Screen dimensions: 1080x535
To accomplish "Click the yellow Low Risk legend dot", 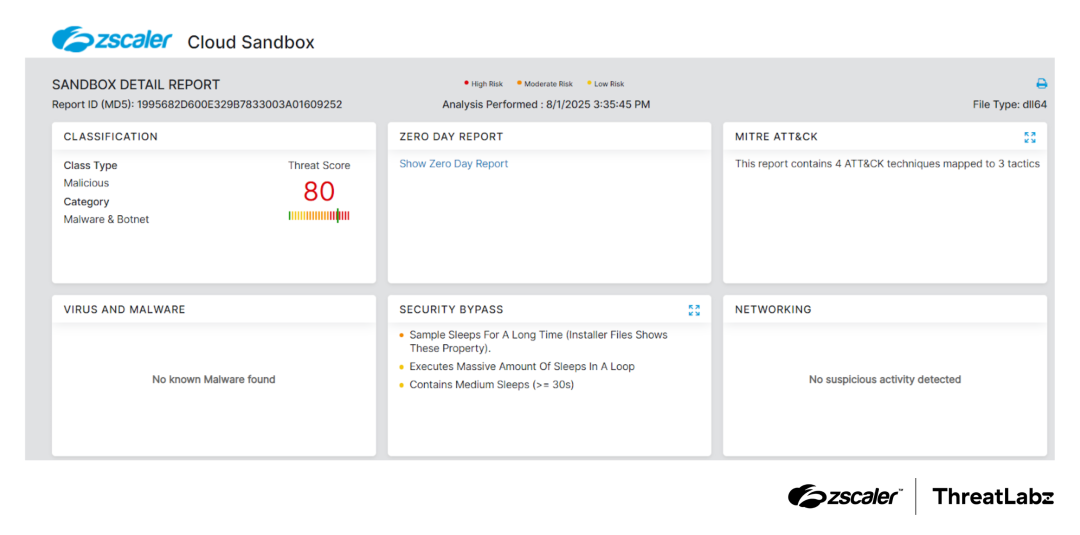I will pyautogui.click(x=590, y=84).
